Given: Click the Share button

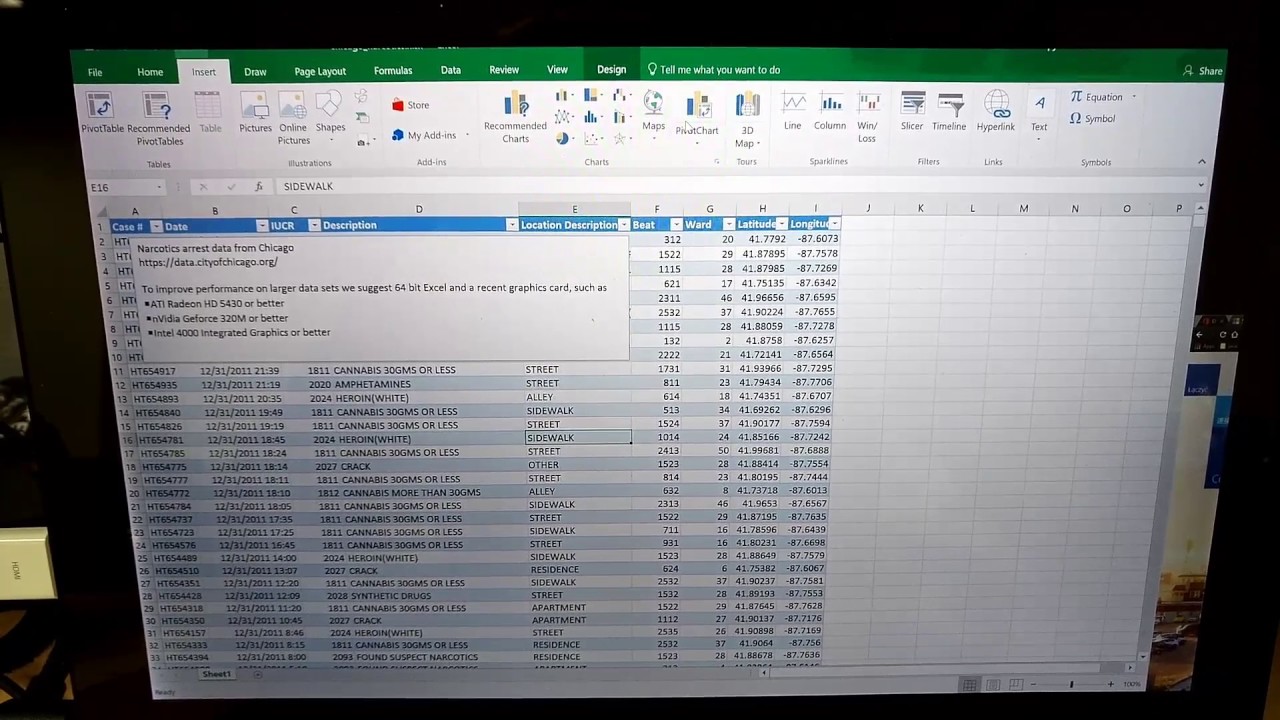Looking at the screenshot, I should point(1202,71).
